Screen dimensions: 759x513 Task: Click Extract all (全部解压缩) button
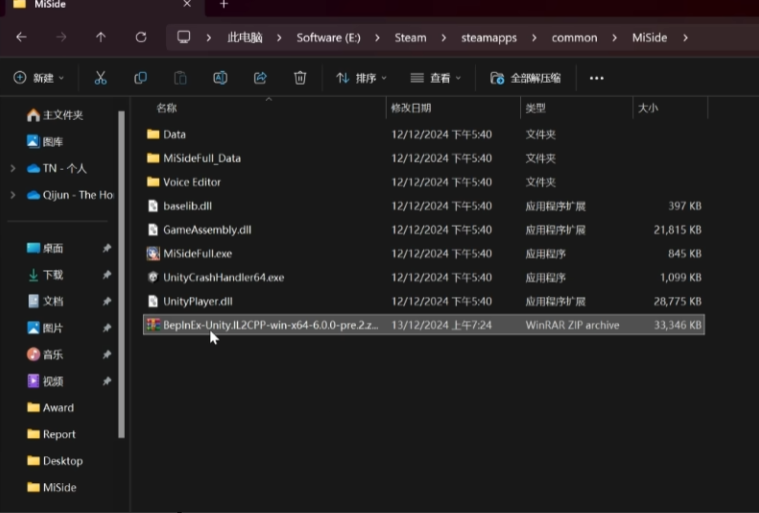coord(525,78)
